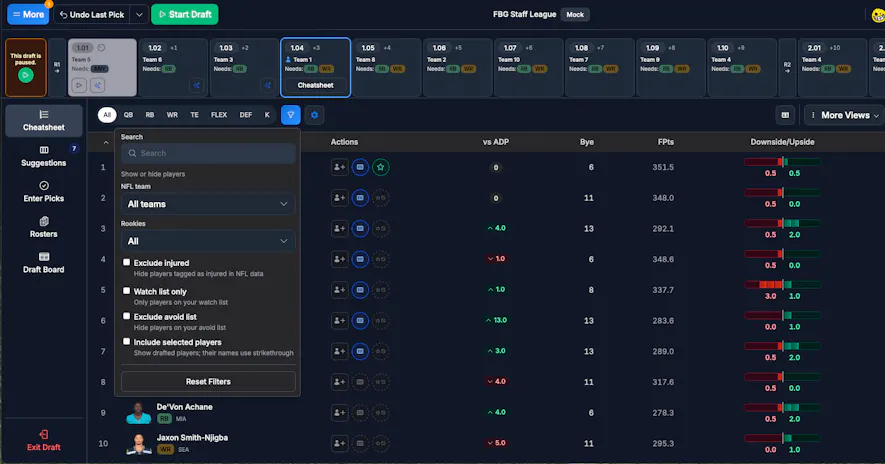Enable Include selected players checkbox

pos(126,342)
